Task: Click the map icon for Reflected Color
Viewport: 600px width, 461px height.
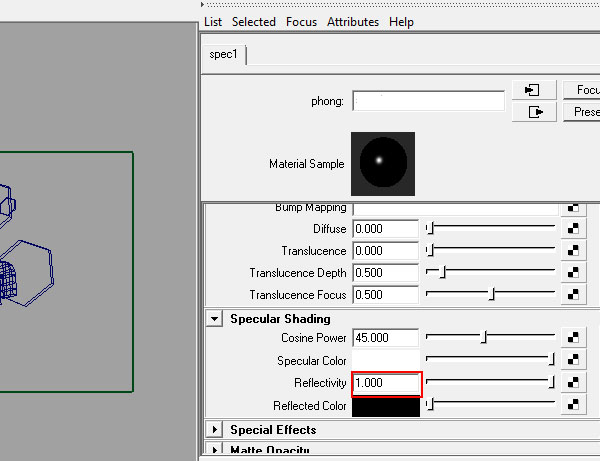Action: tap(573, 404)
